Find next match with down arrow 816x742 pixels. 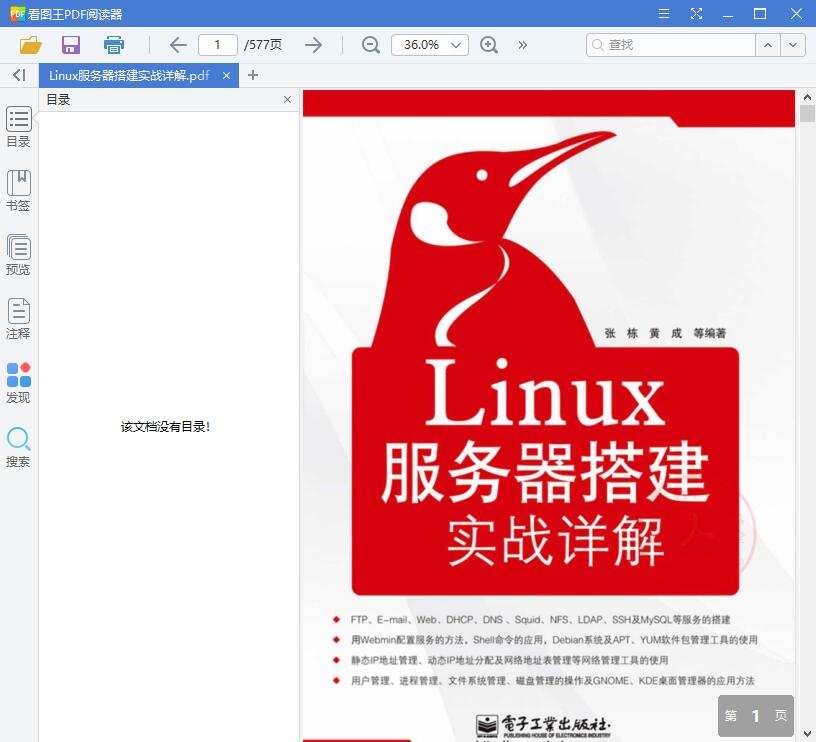(793, 45)
